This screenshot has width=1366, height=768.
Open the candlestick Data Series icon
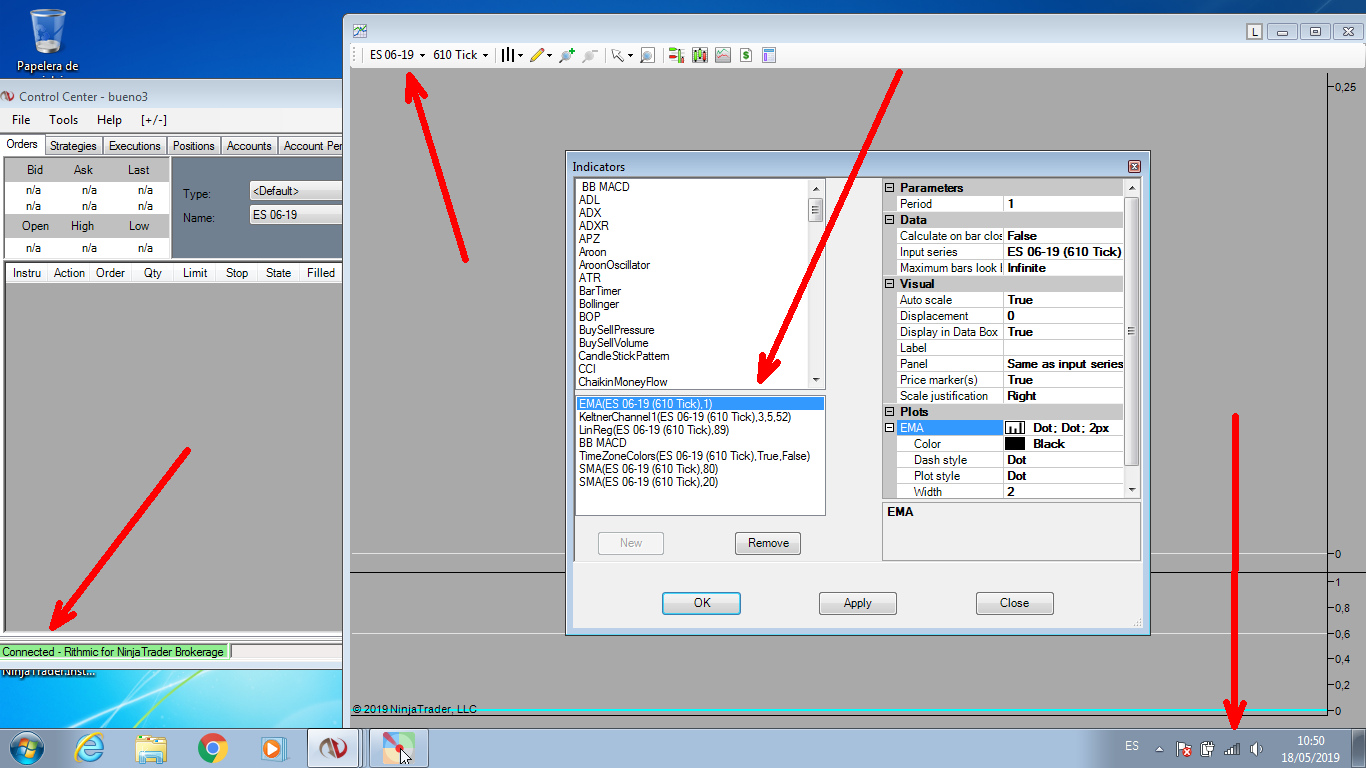[700, 55]
